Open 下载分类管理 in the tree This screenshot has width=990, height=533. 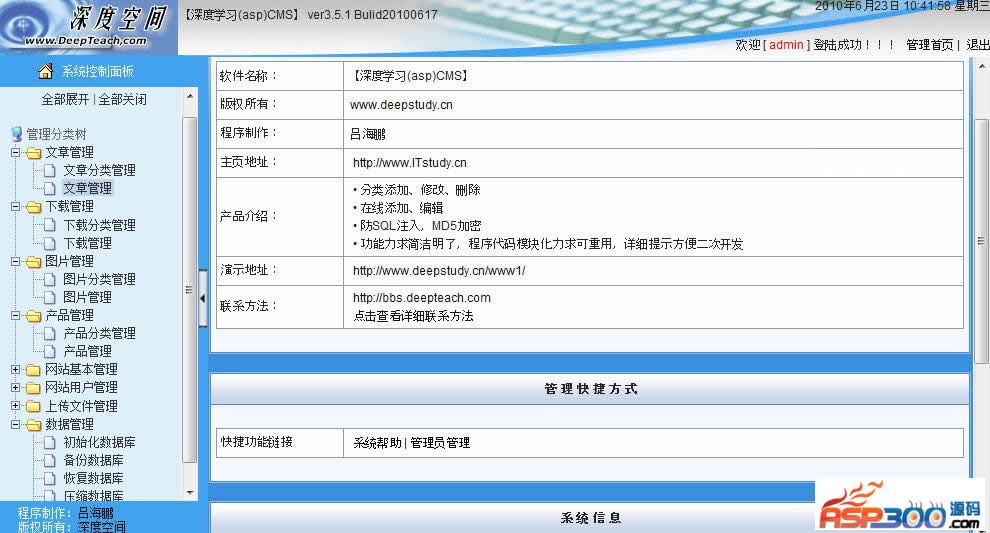point(99,225)
